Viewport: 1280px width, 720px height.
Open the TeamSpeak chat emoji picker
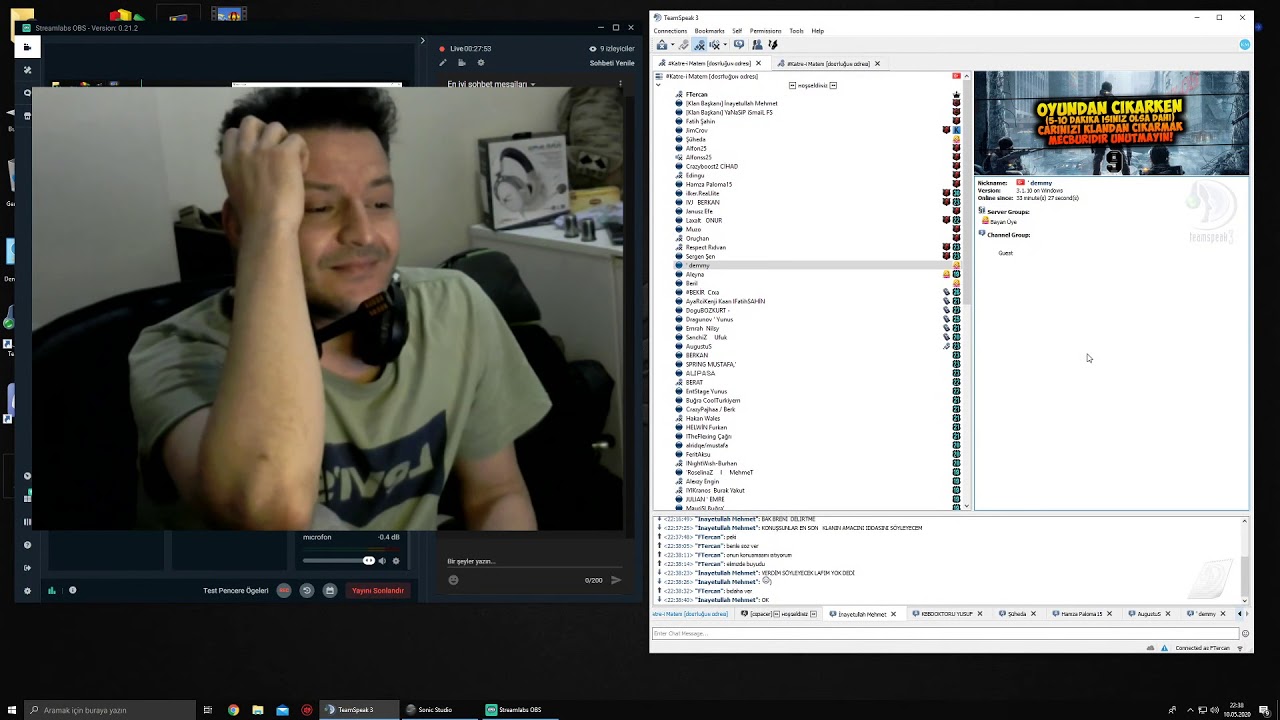(x=1245, y=633)
